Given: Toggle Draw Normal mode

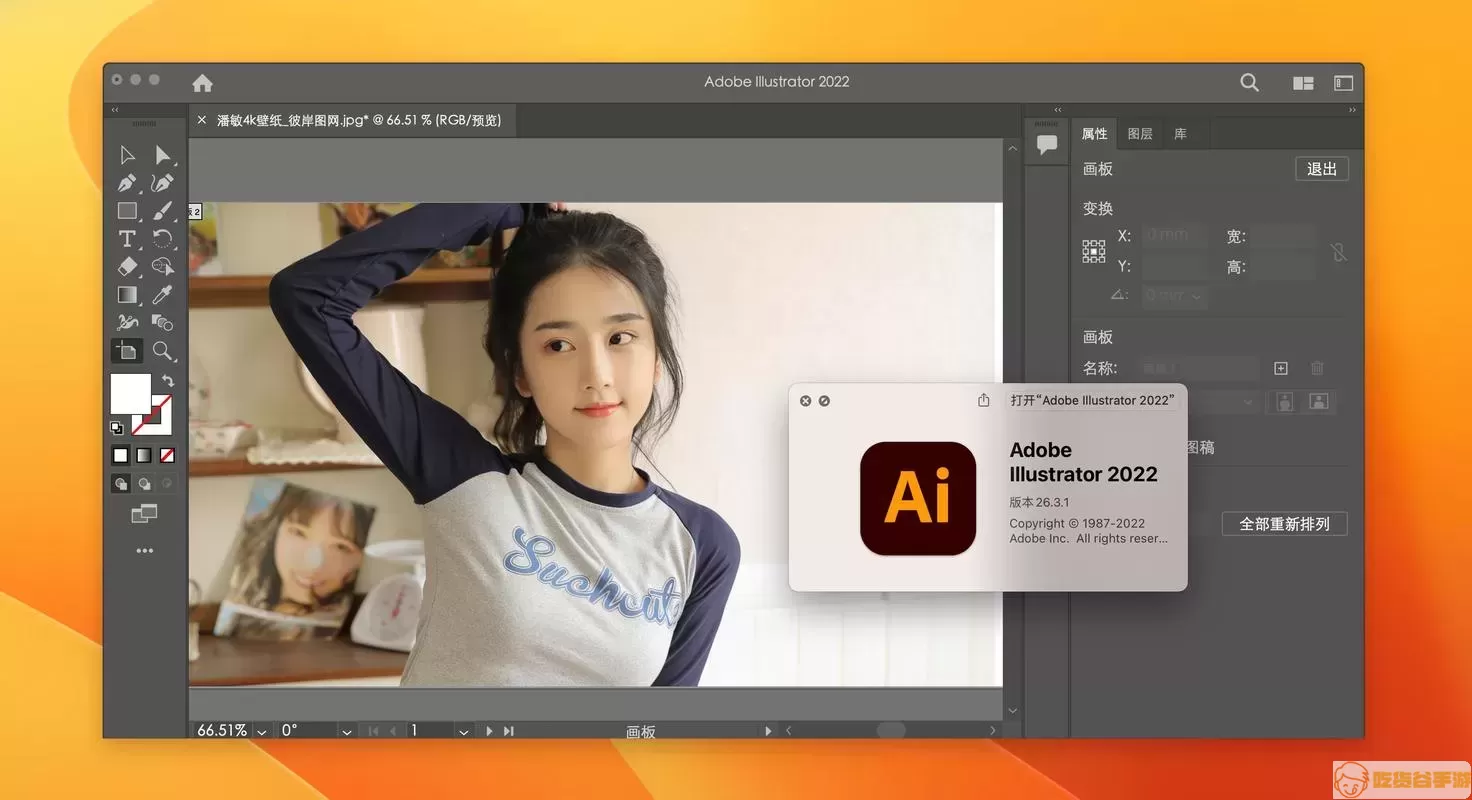Looking at the screenshot, I should [121, 483].
